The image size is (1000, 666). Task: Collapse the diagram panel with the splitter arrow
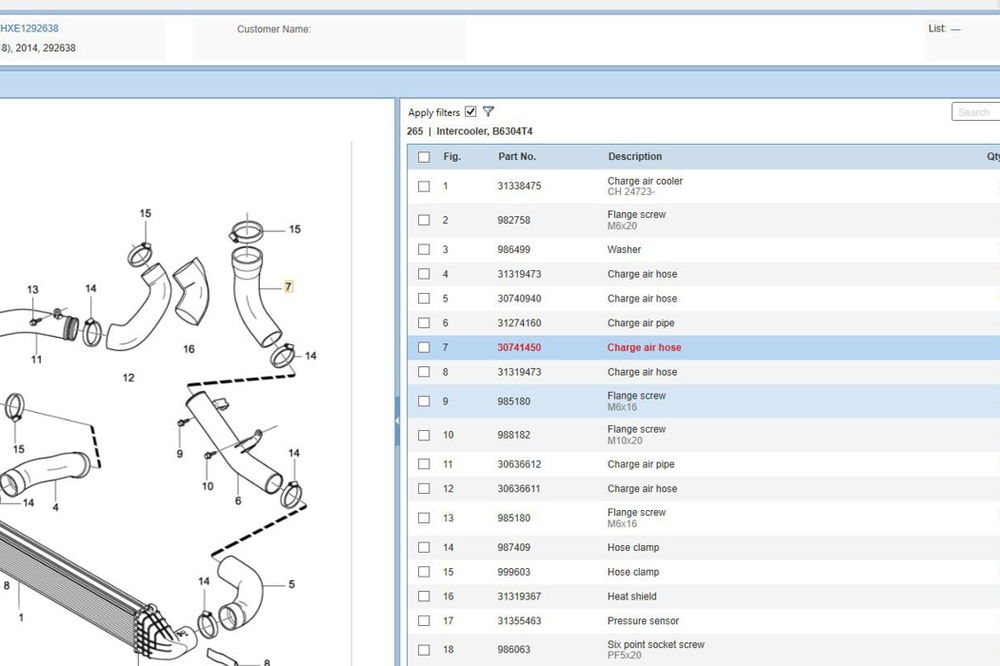point(397,421)
